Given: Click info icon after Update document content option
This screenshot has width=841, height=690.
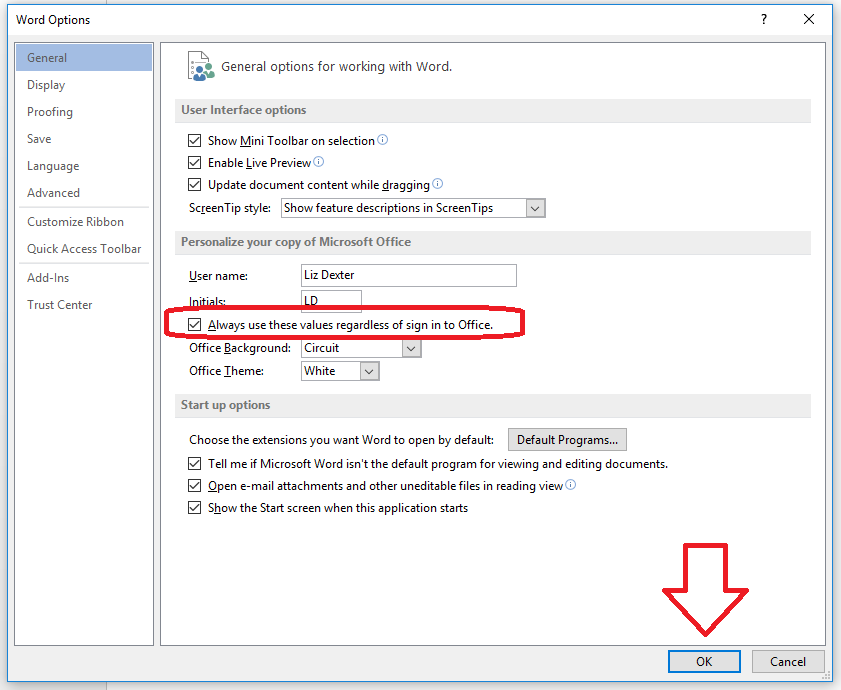Looking at the screenshot, I should pos(437,184).
